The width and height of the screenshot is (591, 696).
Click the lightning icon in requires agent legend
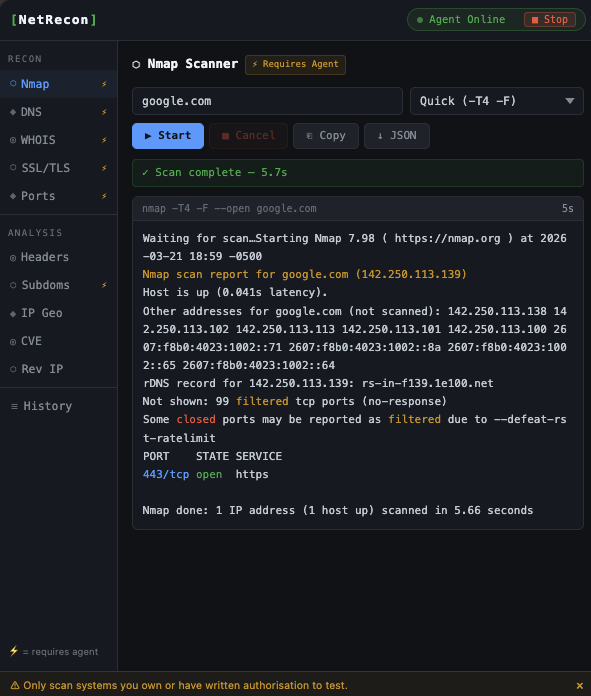point(14,651)
